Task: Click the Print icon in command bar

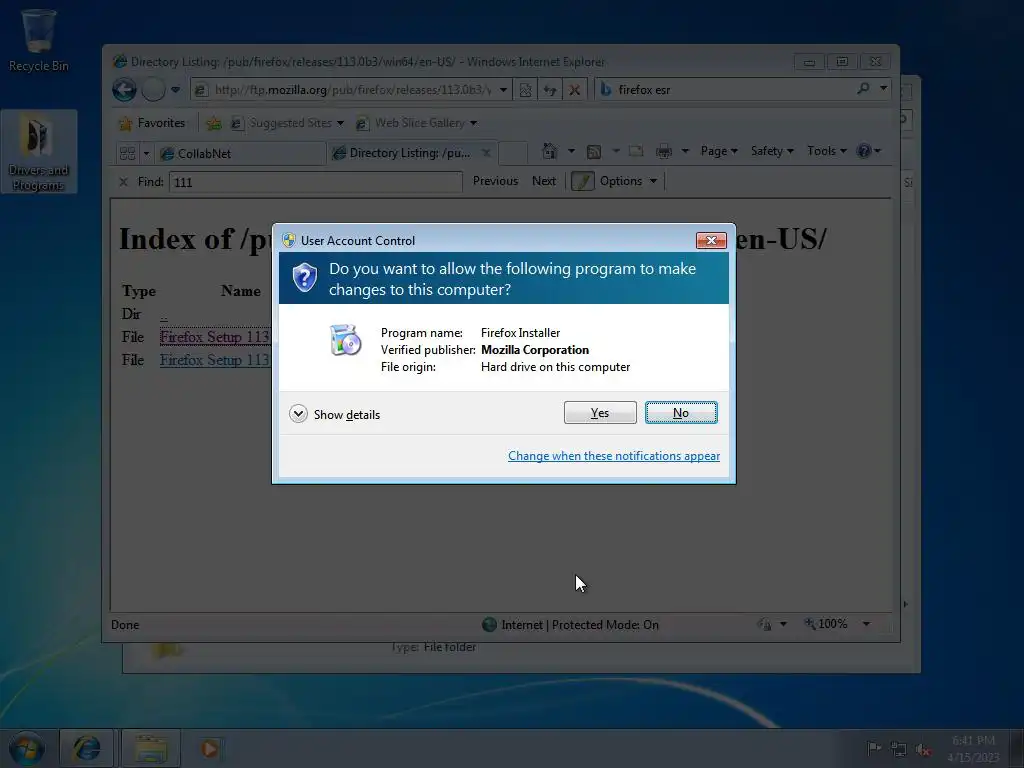Action: [x=664, y=152]
